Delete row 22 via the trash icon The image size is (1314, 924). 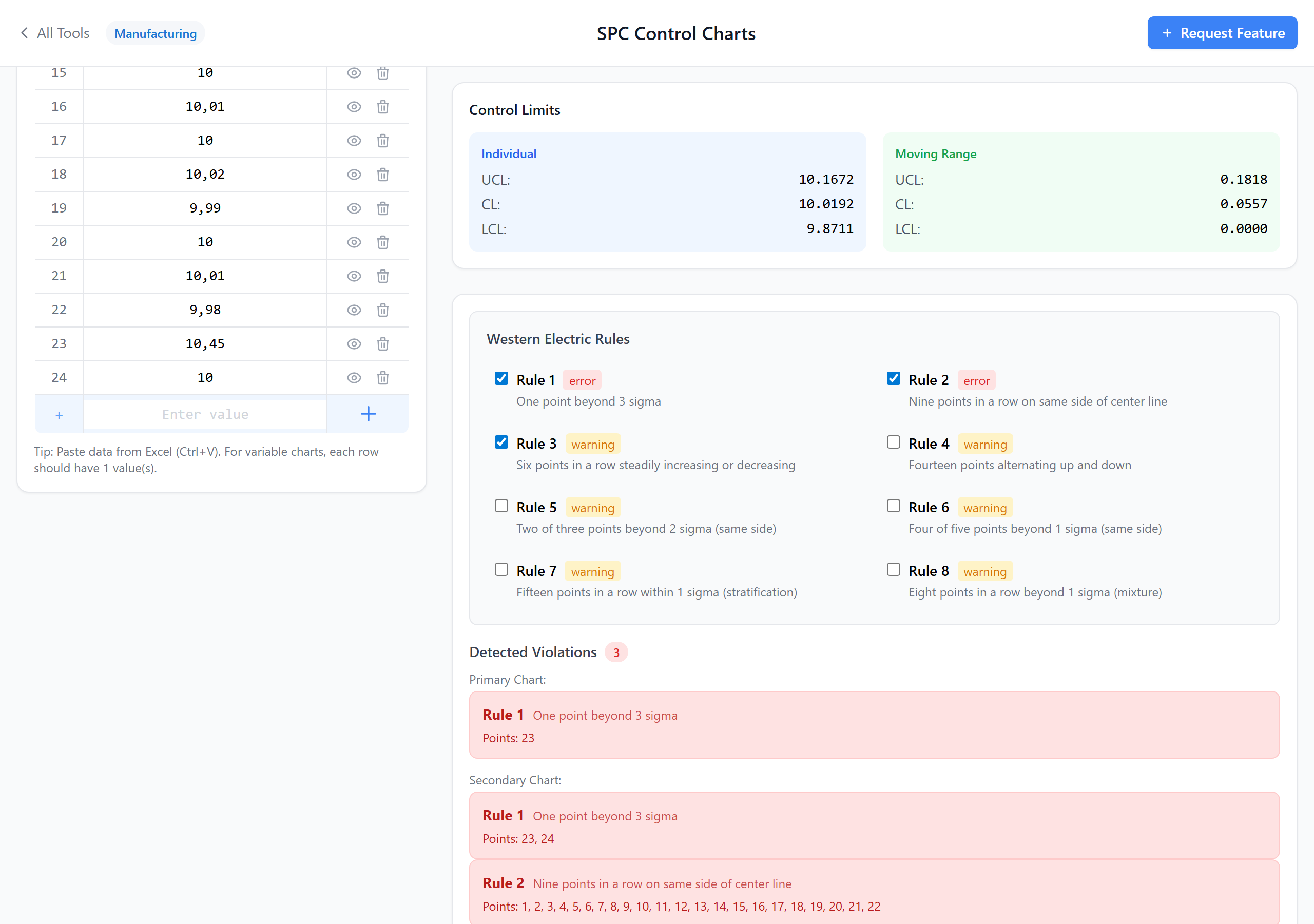coord(382,310)
